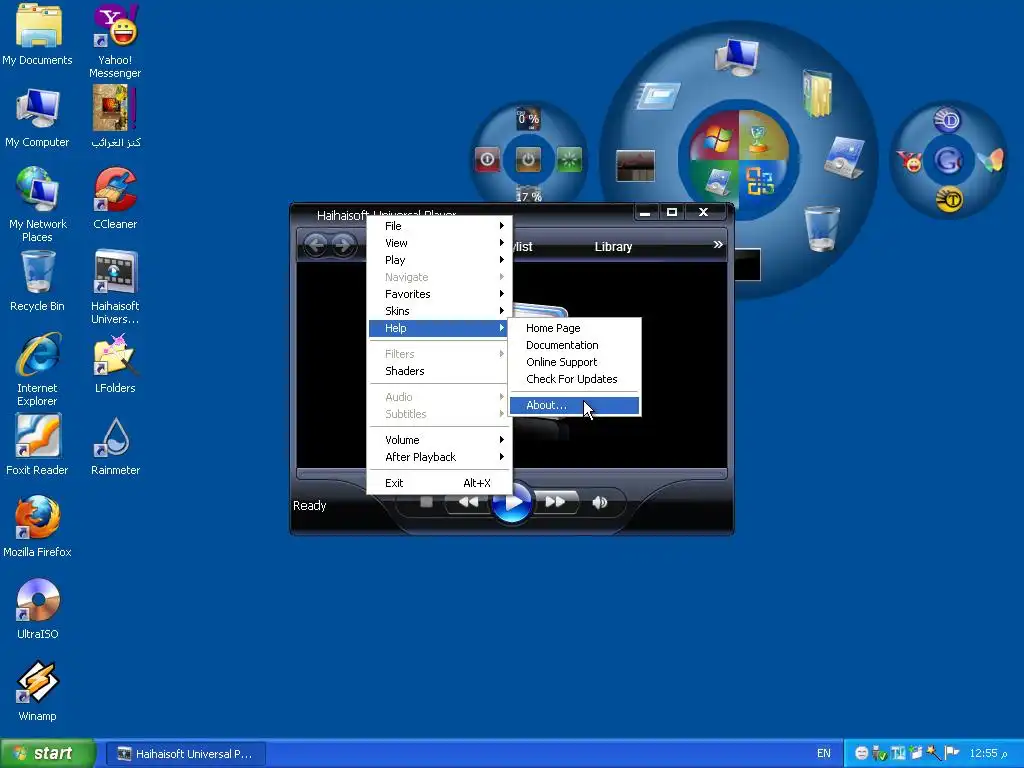
Task: Open Internet Explorer desktop icon
Action: (x=37, y=369)
